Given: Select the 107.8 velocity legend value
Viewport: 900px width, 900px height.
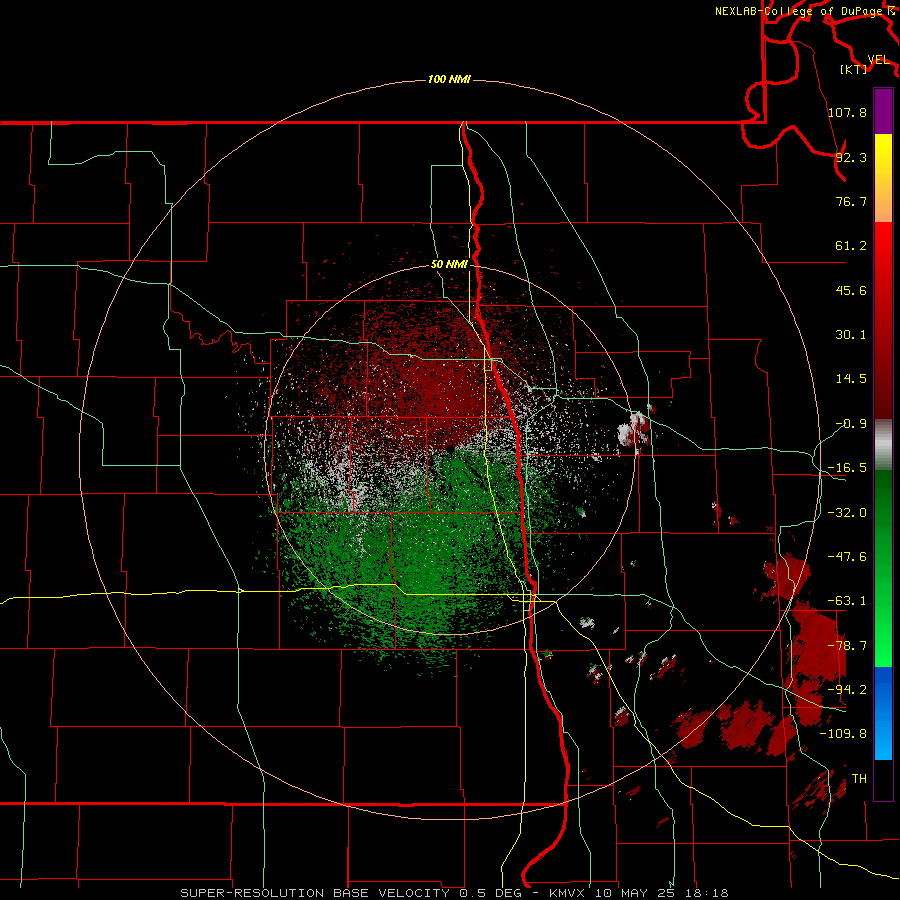Looking at the screenshot, I should (847, 112).
